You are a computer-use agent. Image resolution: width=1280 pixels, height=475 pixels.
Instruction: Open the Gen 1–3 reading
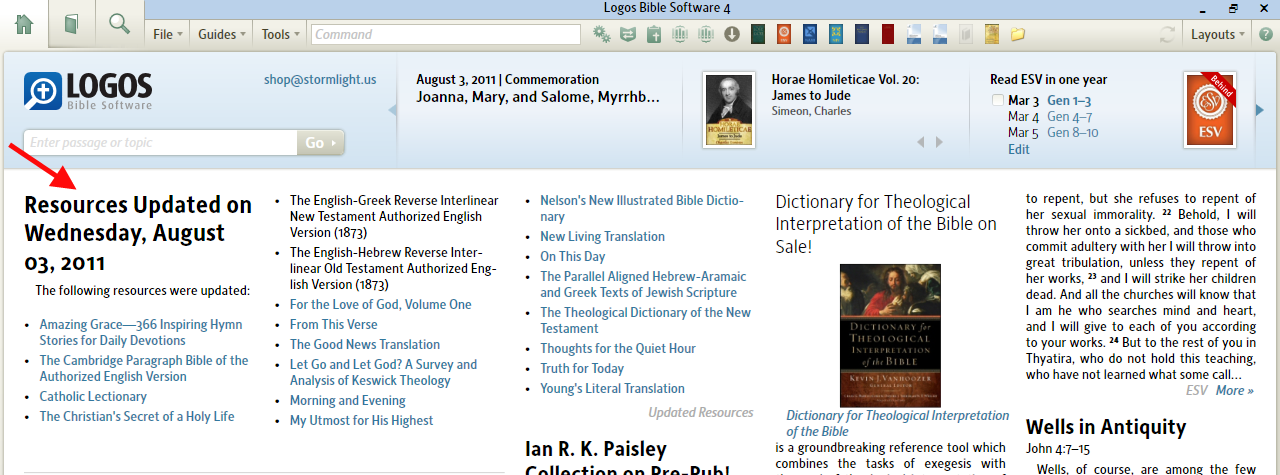tap(1069, 101)
